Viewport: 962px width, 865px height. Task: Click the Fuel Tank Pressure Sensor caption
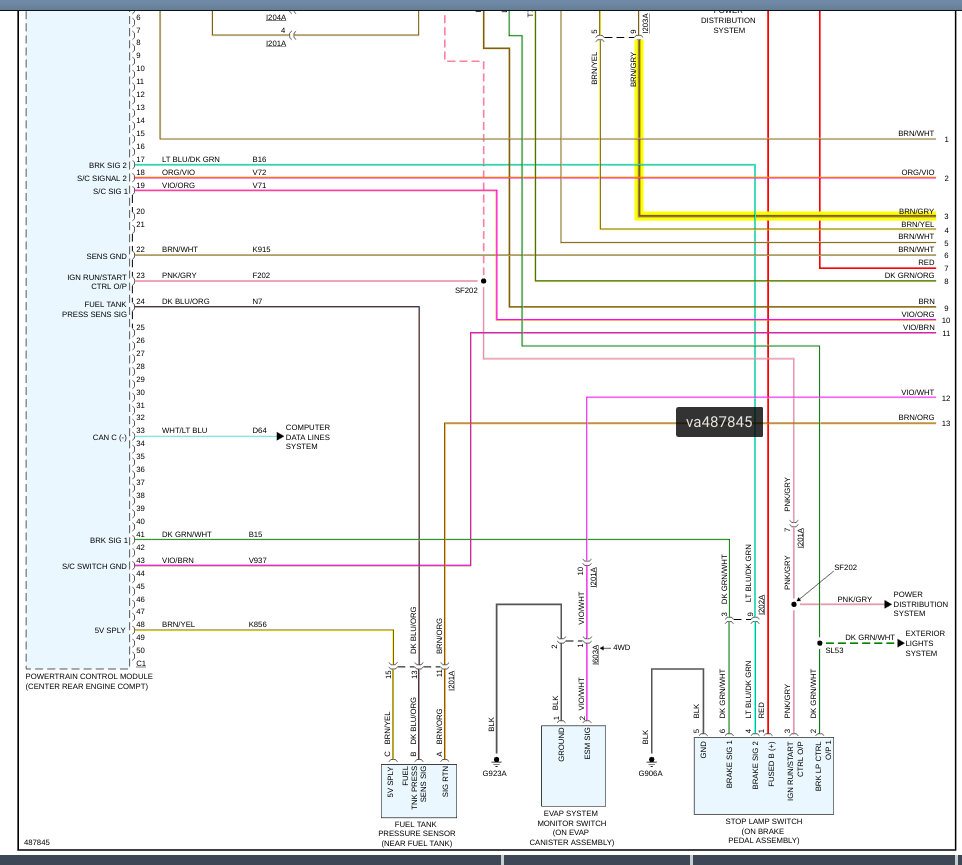(x=417, y=834)
